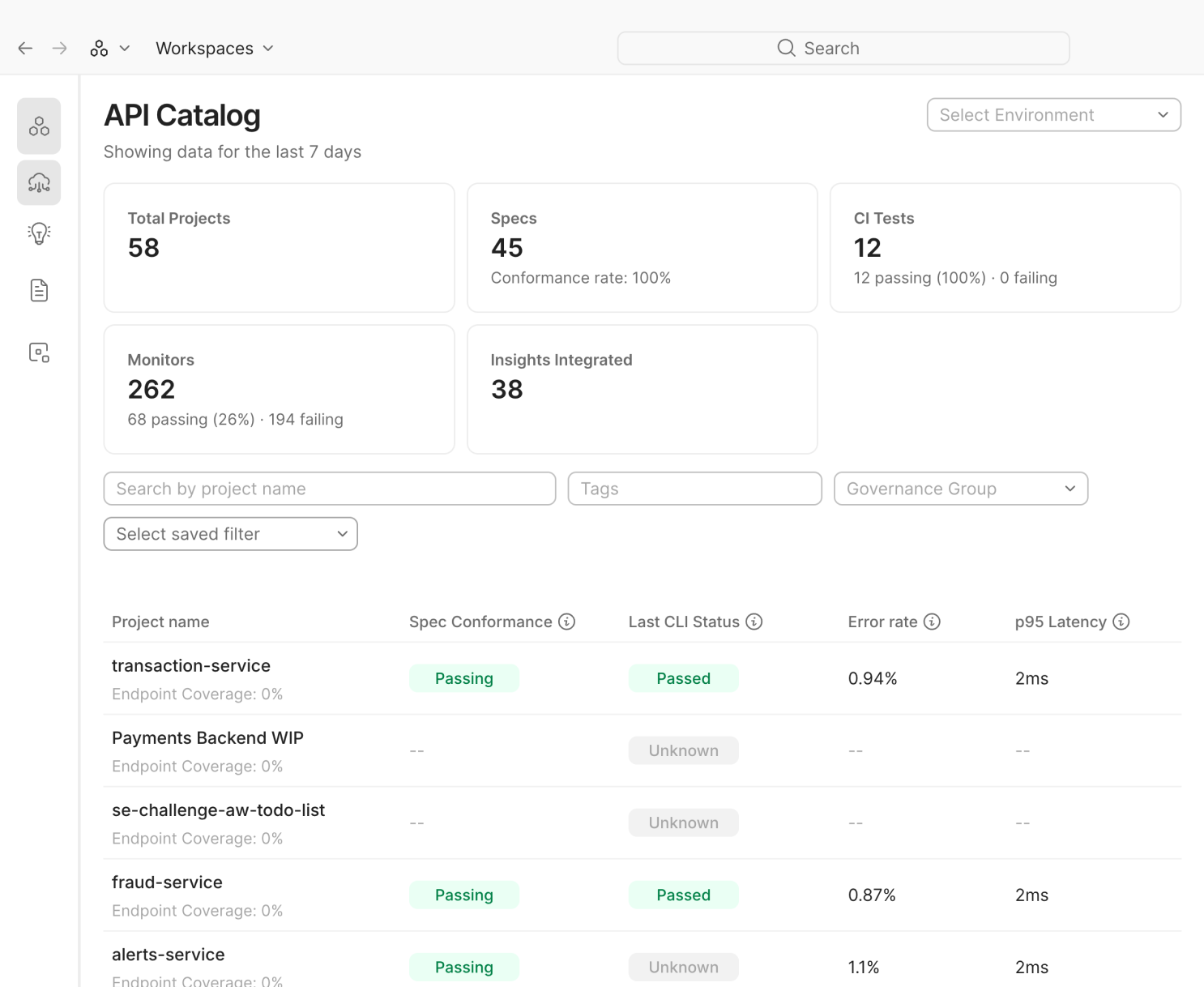Click the p95 Latency info icon
The height and width of the screenshot is (987, 1204).
tap(1121, 622)
